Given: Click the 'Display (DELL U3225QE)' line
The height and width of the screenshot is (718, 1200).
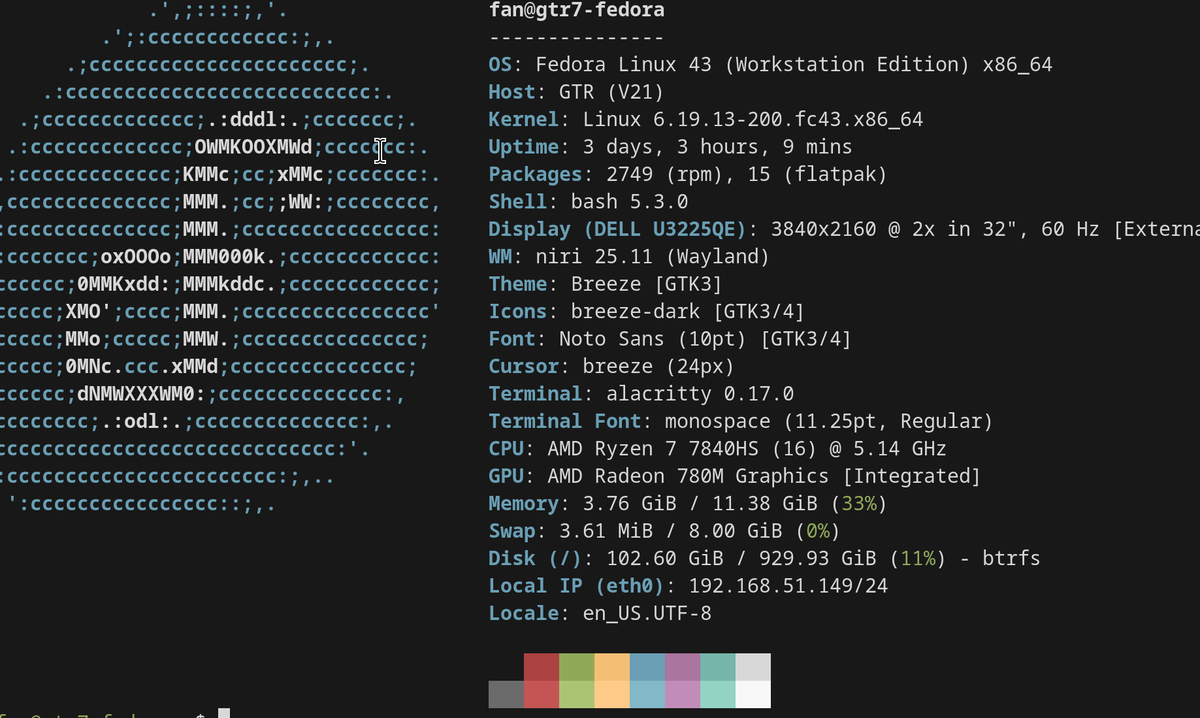Looking at the screenshot, I should (x=844, y=230).
